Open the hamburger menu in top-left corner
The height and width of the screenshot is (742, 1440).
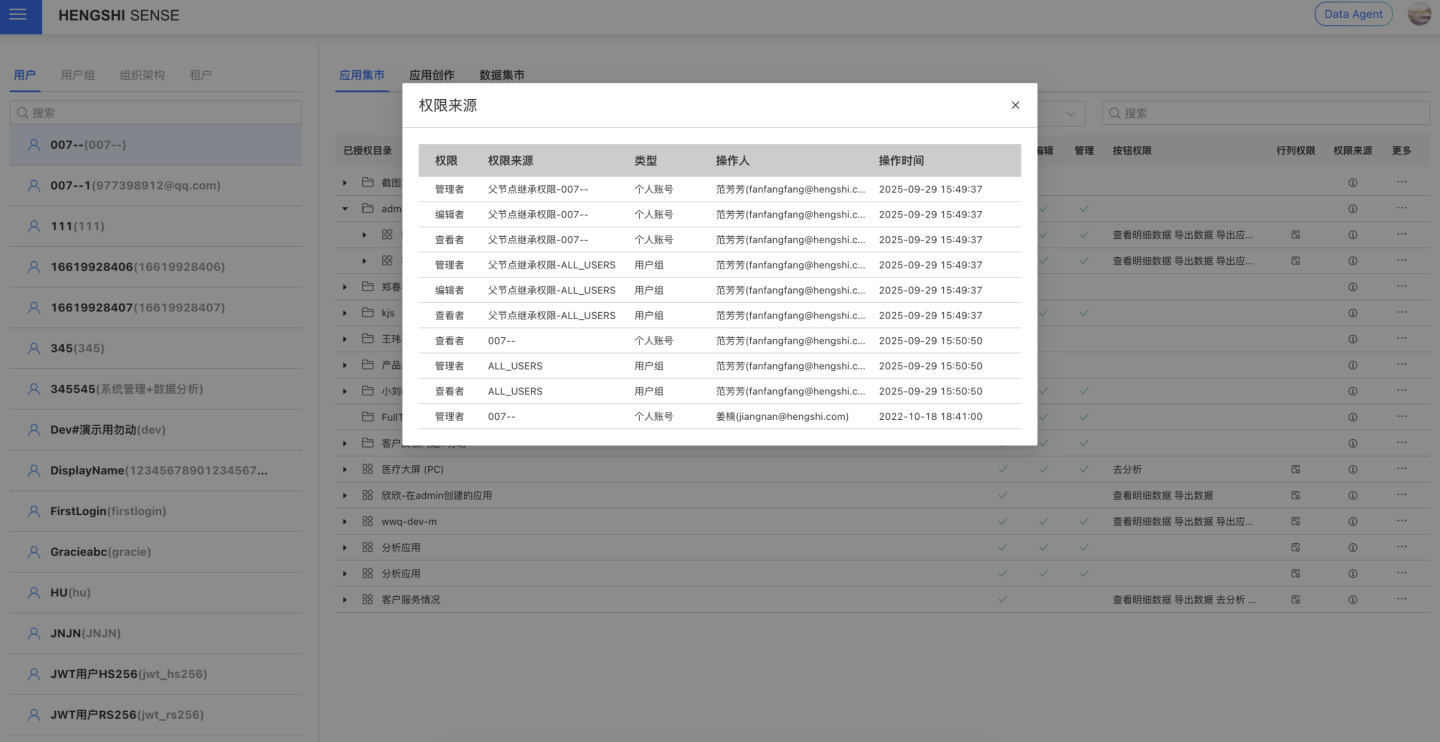pyautogui.click(x=18, y=15)
